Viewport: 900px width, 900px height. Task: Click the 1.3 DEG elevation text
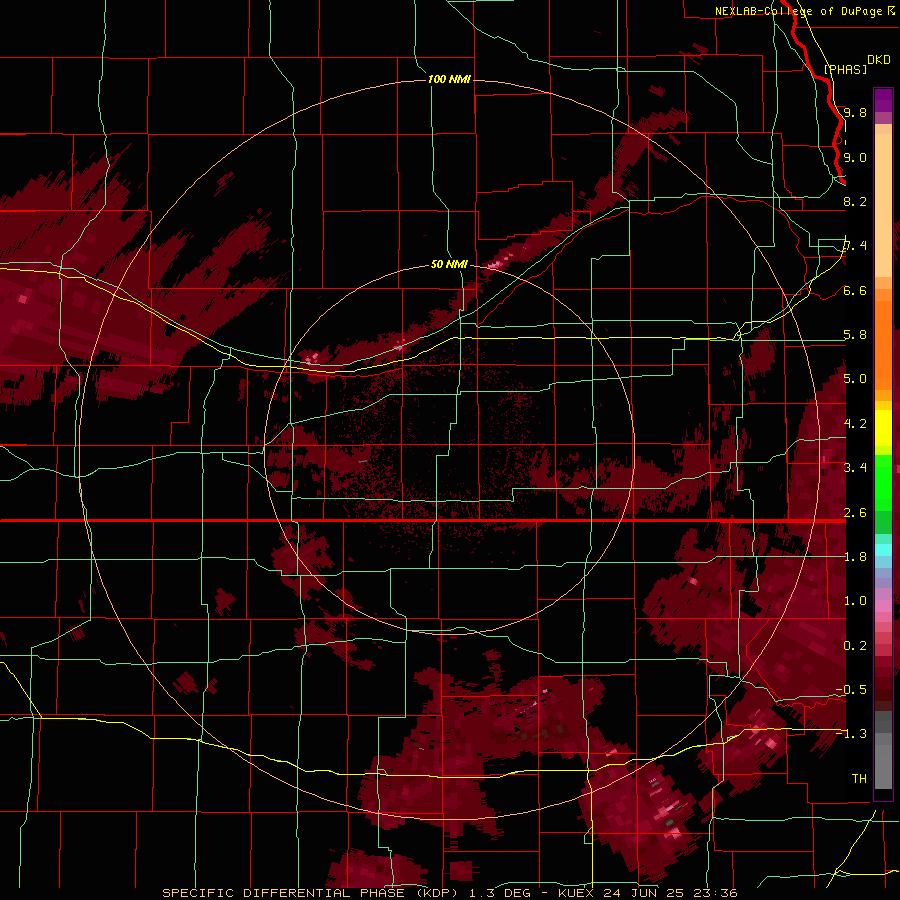[502, 893]
